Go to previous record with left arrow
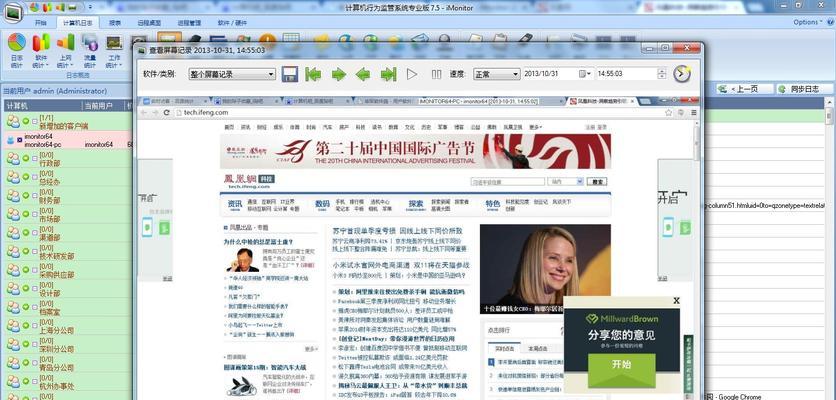 [x=363, y=74]
